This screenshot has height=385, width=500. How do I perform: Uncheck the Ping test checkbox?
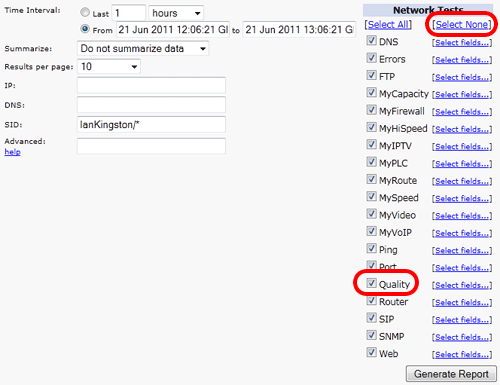click(371, 249)
